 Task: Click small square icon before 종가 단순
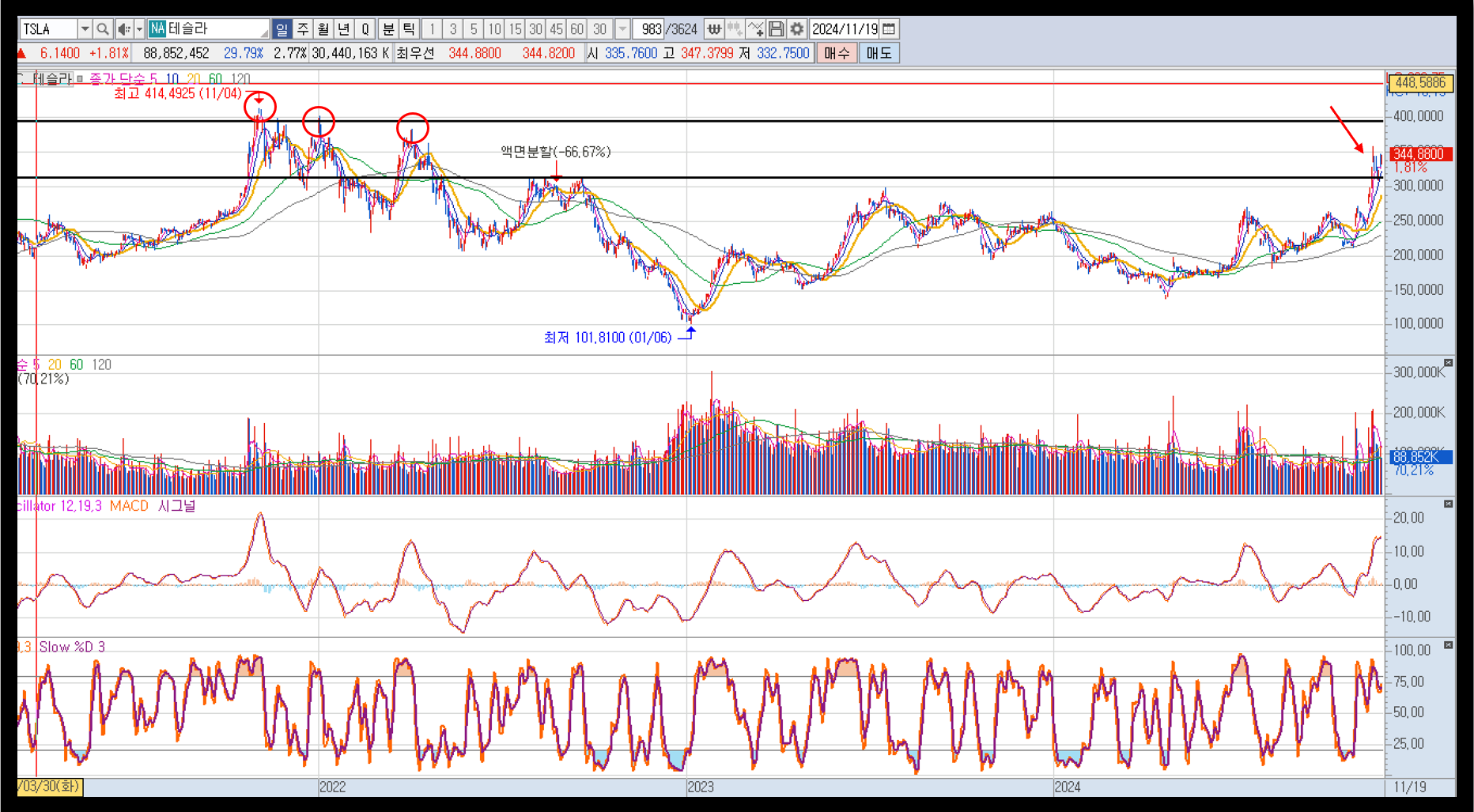80,79
